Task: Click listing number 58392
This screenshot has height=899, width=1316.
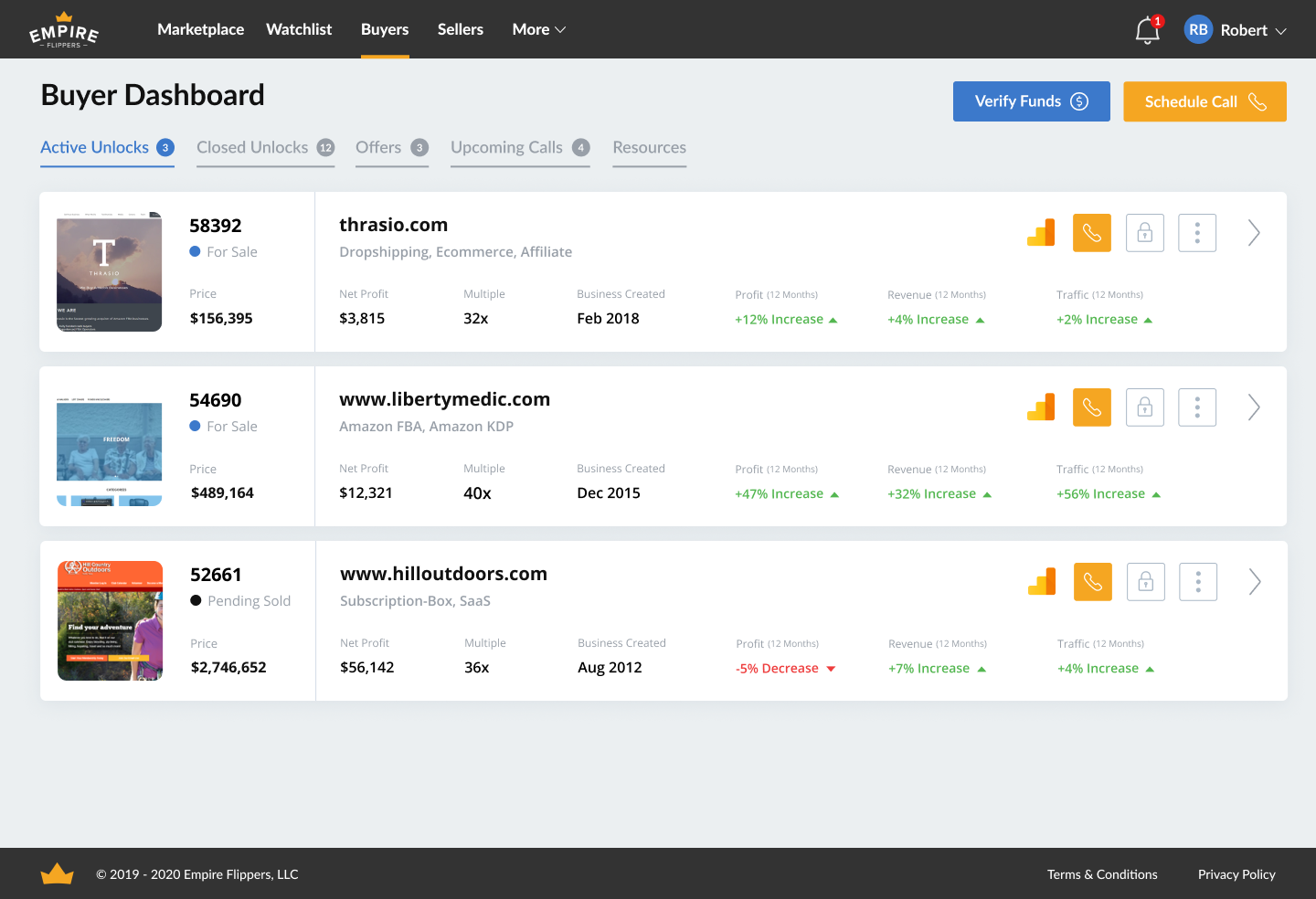Action: pyautogui.click(x=216, y=226)
